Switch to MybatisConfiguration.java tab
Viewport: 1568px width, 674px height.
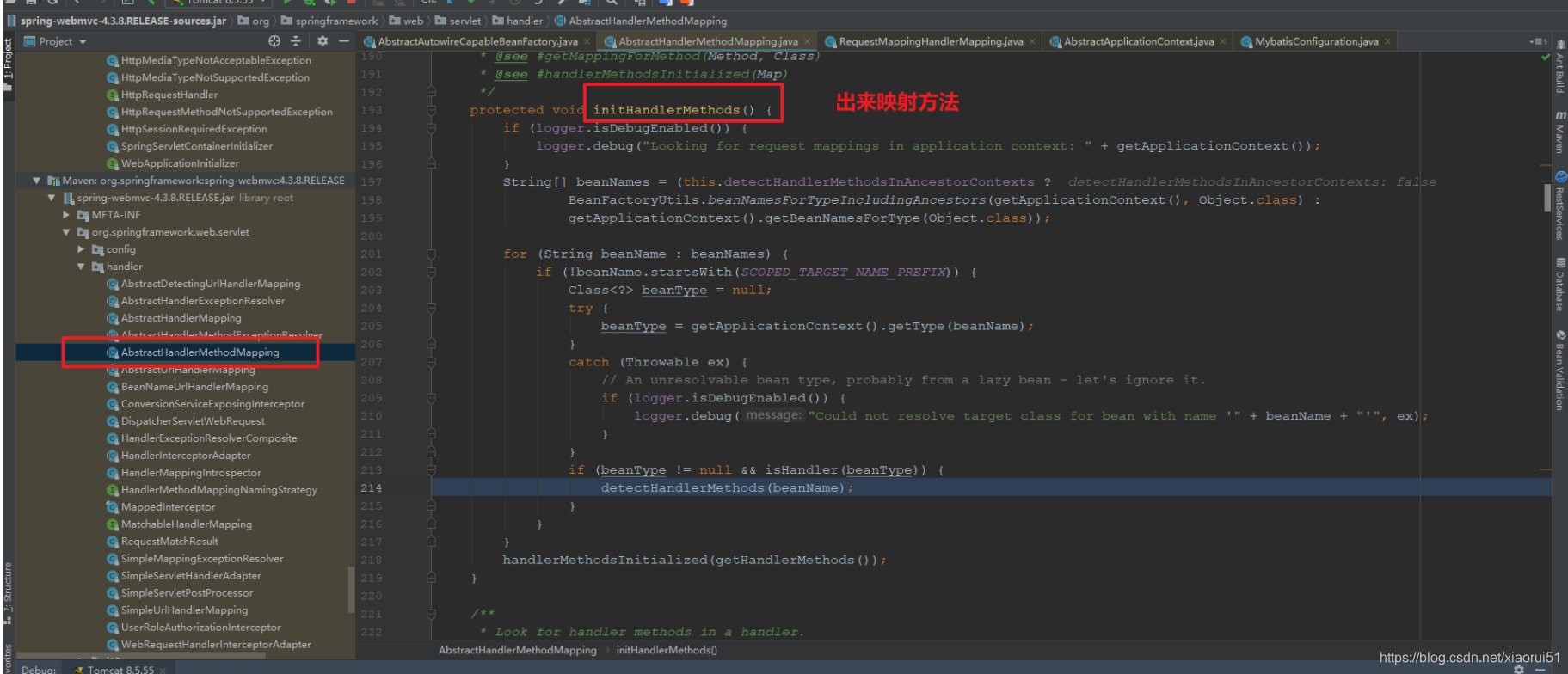(1316, 41)
